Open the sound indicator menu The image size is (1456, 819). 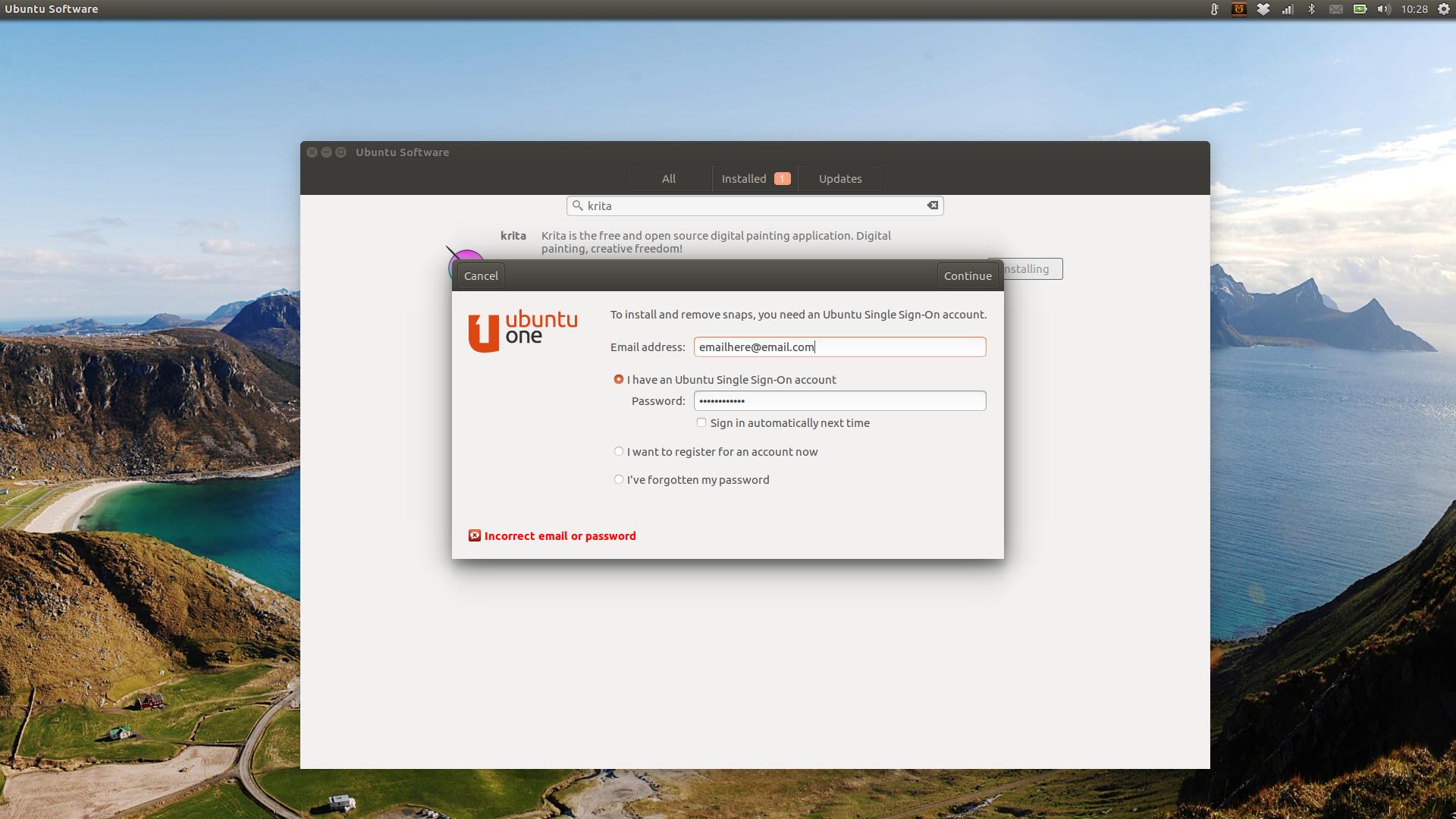[x=1383, y=9]
